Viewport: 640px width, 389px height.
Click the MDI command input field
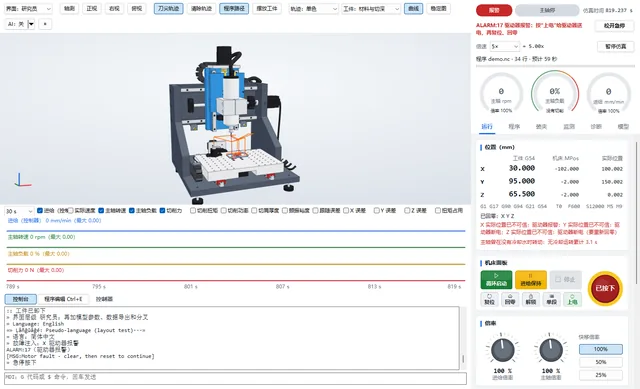236,378
